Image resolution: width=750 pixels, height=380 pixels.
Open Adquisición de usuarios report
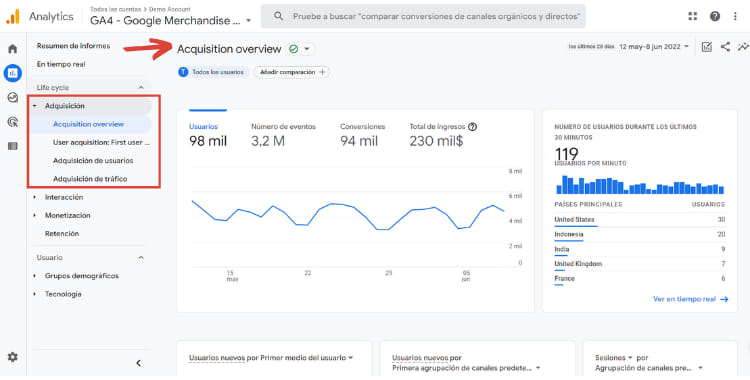tap(92, 161)
